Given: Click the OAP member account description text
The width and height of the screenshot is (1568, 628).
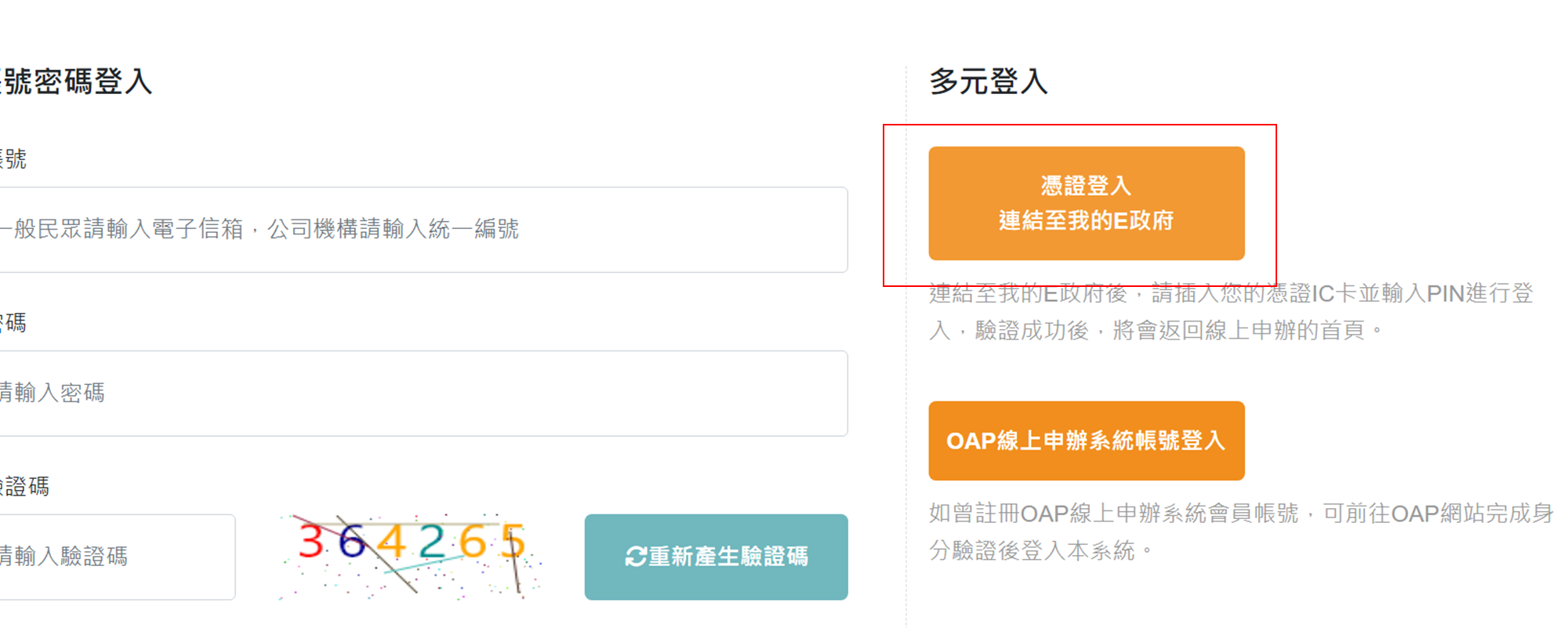Looking at the screenshot, I should tap(1240, 532).
